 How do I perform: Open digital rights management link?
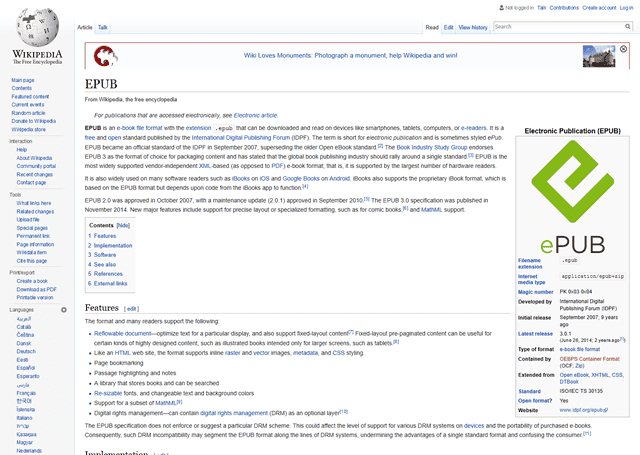pyautogui.click(x=234, y=413)
